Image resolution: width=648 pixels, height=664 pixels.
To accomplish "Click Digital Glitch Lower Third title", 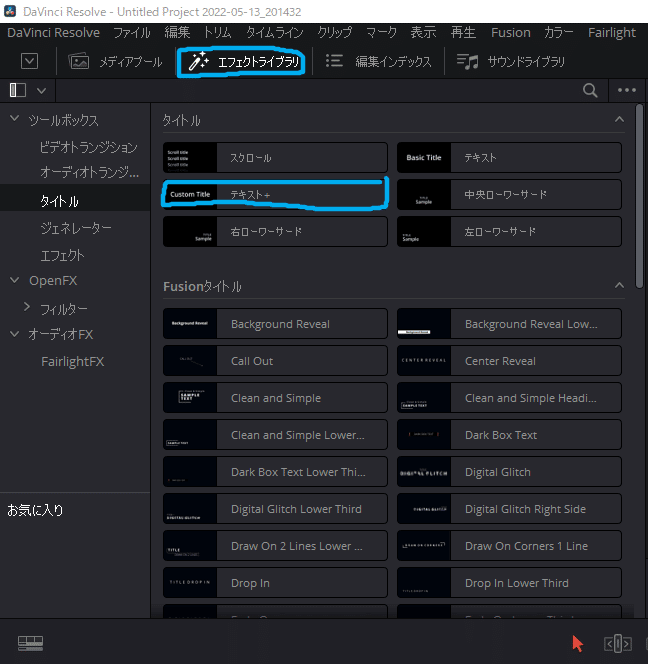I will (x=275, y=509).
